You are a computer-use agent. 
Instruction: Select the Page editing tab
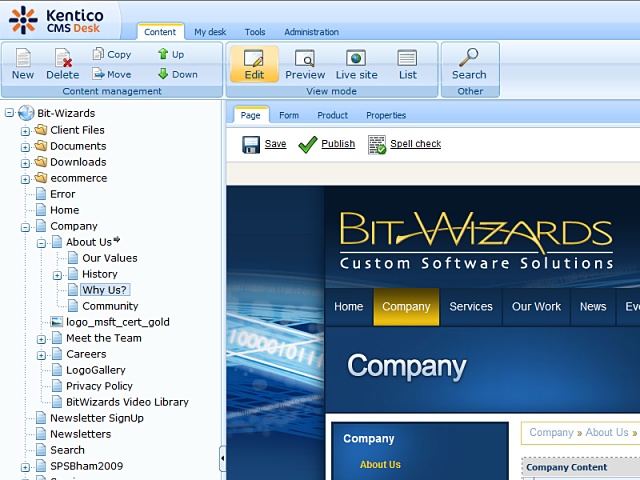[251, 115]
